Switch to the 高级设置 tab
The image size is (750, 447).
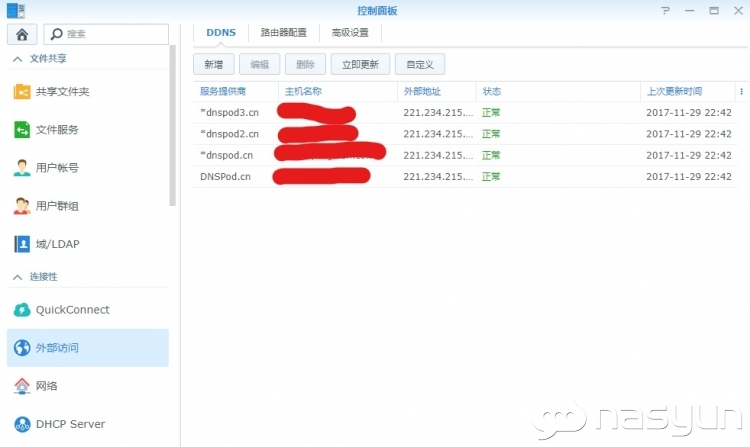point(350,33)
